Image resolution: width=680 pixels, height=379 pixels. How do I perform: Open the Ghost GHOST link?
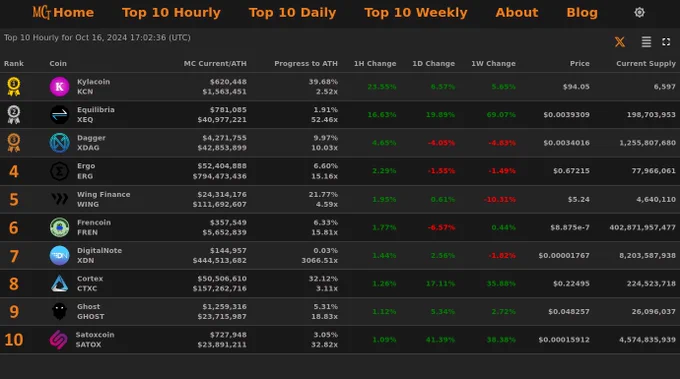click(91, 311)
